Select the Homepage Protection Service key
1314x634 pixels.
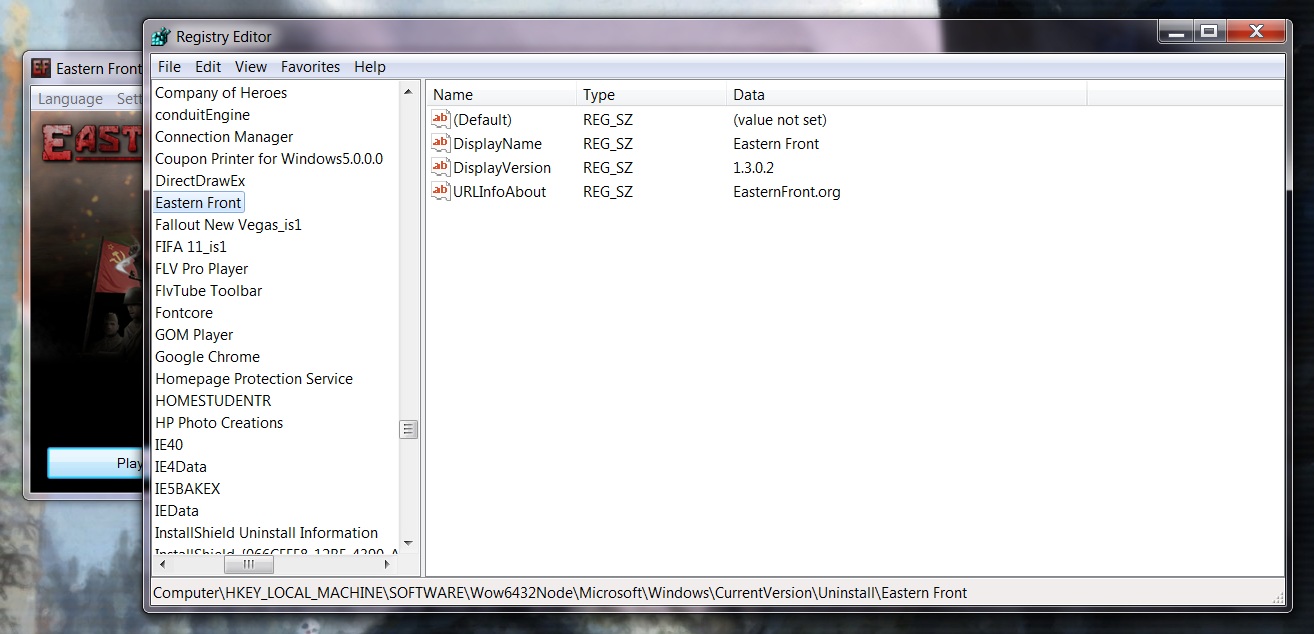pyautogui.click(x=254, y=379)
